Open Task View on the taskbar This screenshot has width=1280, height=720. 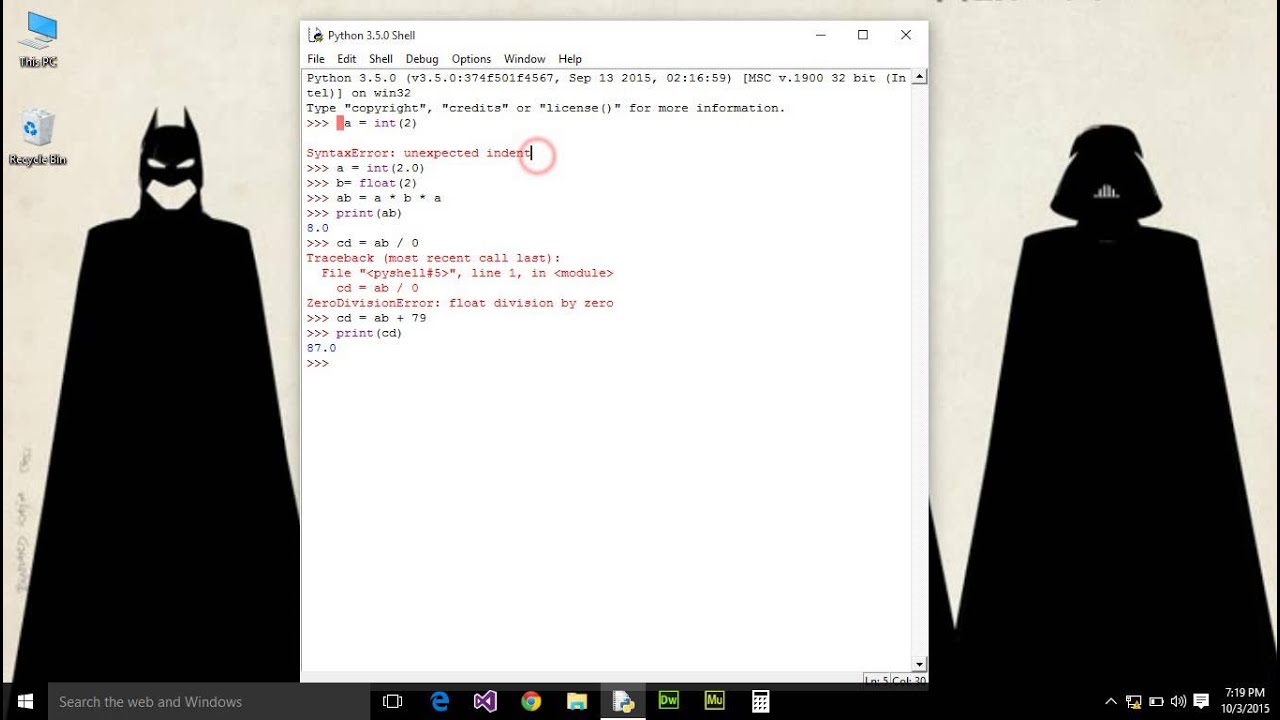[x=393, y=701]
